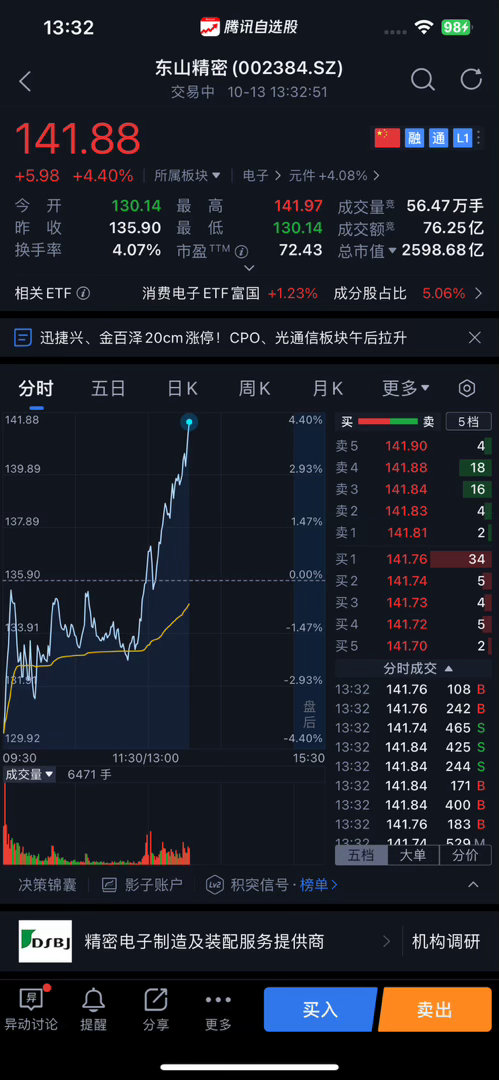Collapse the 决策锦囊 bar chevron
The width and height of the screenshot is (499, 1080).
tap(473, 885)
